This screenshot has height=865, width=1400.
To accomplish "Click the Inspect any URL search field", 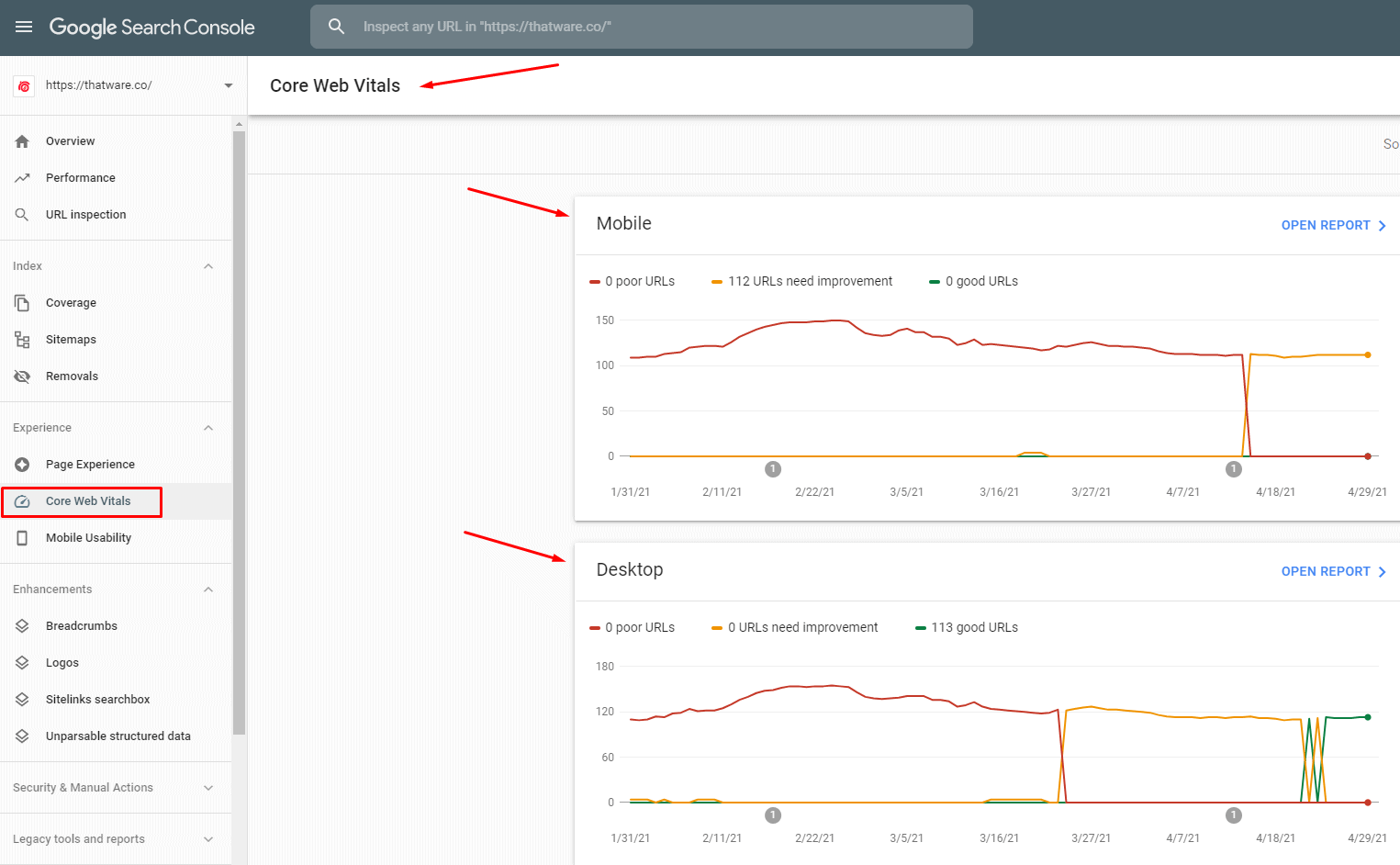I will [x=642, y=27].
